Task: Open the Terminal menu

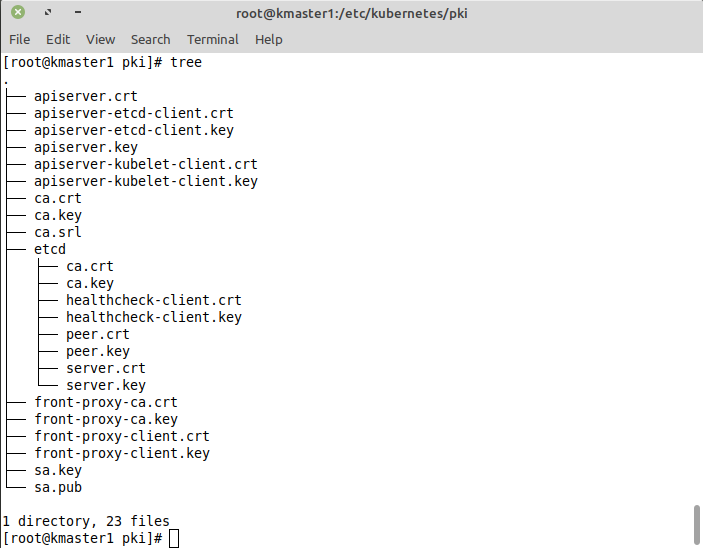Action: (212, 40)
